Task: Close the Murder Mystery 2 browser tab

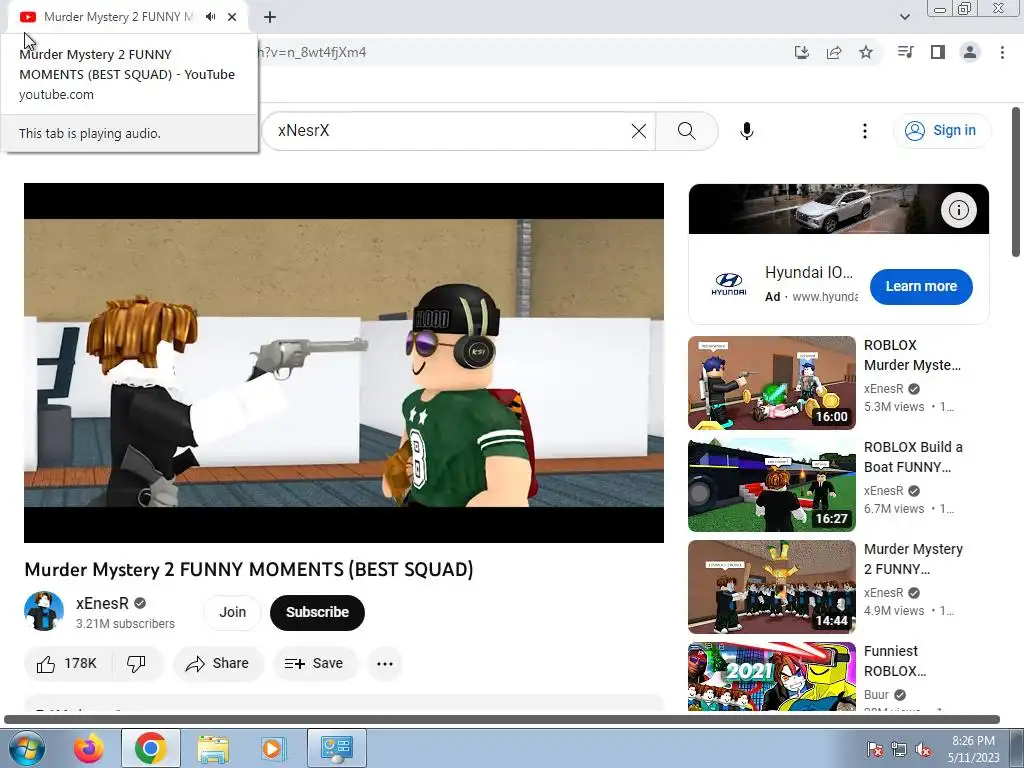Action: tap(232, 17)
